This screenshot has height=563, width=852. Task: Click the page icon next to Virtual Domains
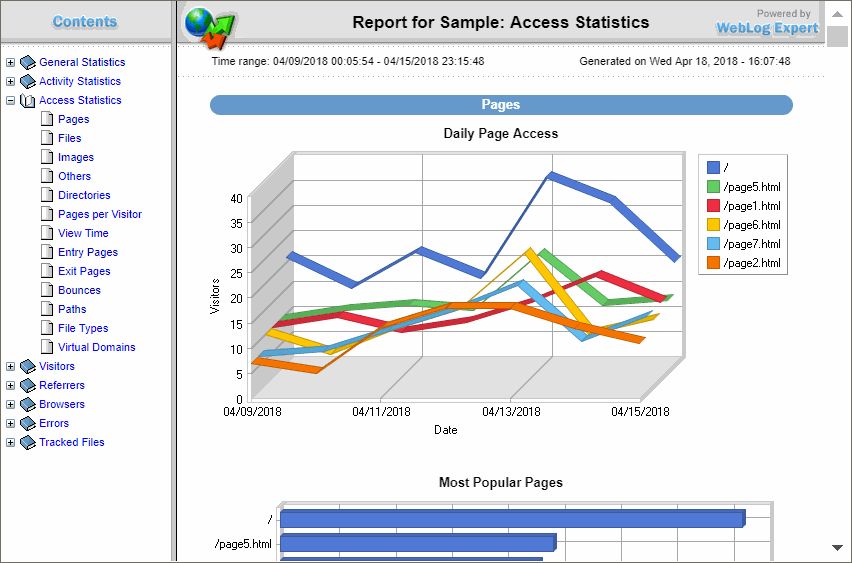coord(48,347)
